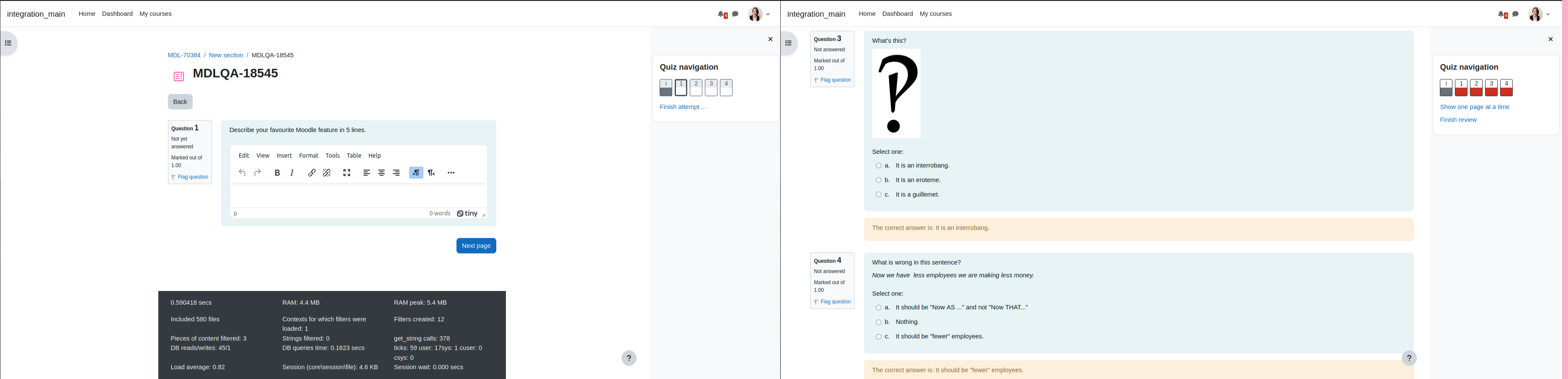
Task: Open course index drawer in left window
Action: pyautogui.click(x=8, y=43)
